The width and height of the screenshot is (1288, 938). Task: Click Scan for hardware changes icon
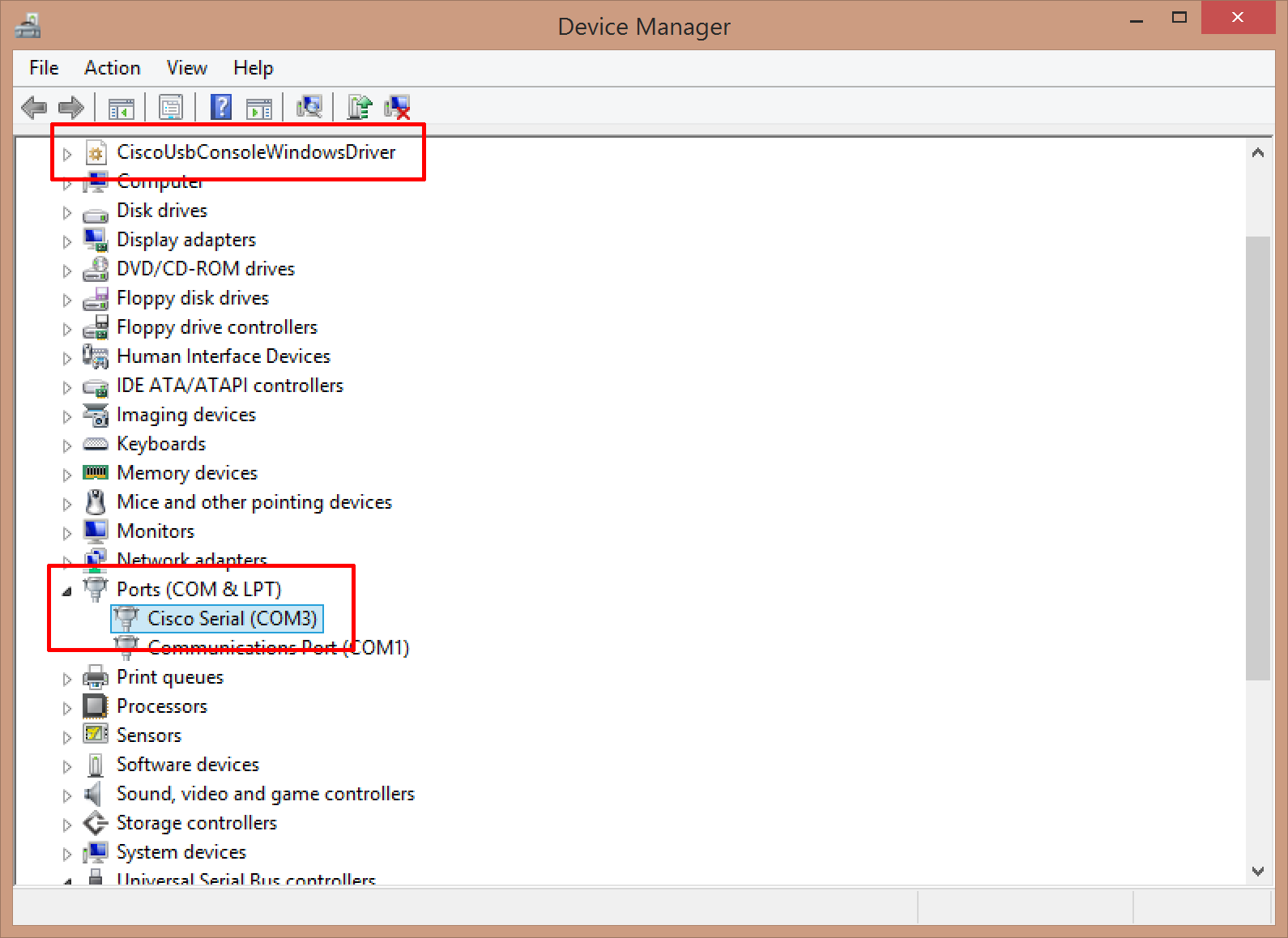pyautogui.click(x=309, y=107)
